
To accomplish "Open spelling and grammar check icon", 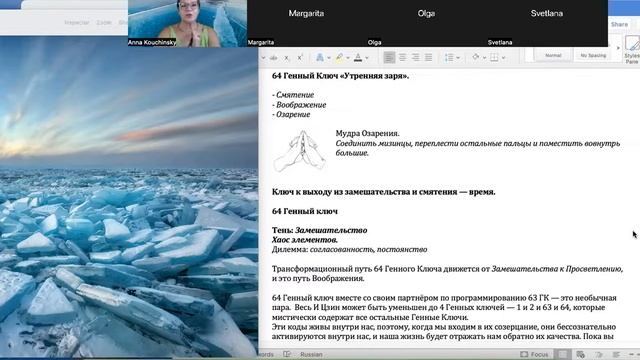I will pyautogui.click(x=287, y=354).
